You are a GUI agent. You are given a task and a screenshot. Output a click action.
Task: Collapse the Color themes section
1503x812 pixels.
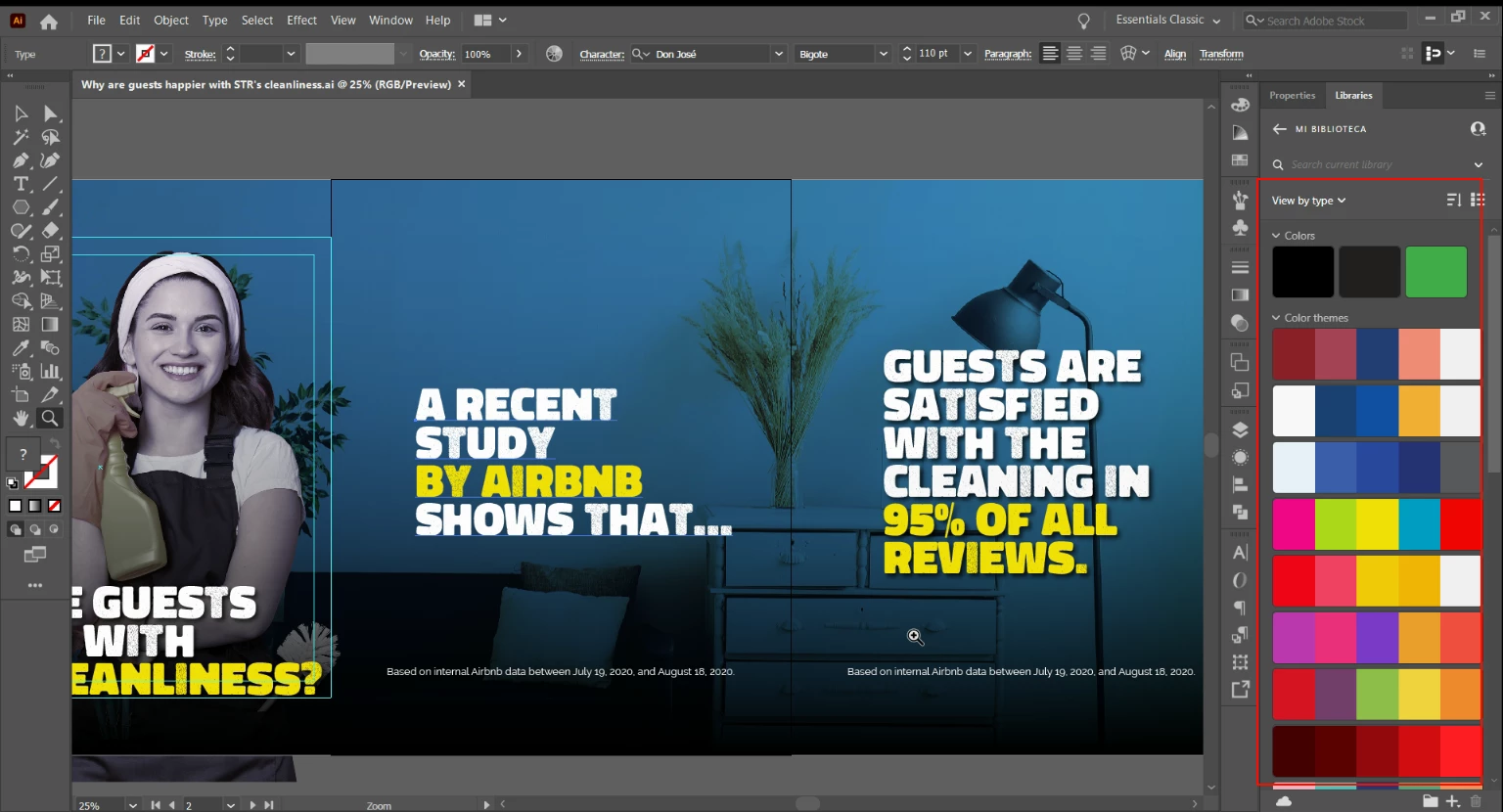(1276, 318)
